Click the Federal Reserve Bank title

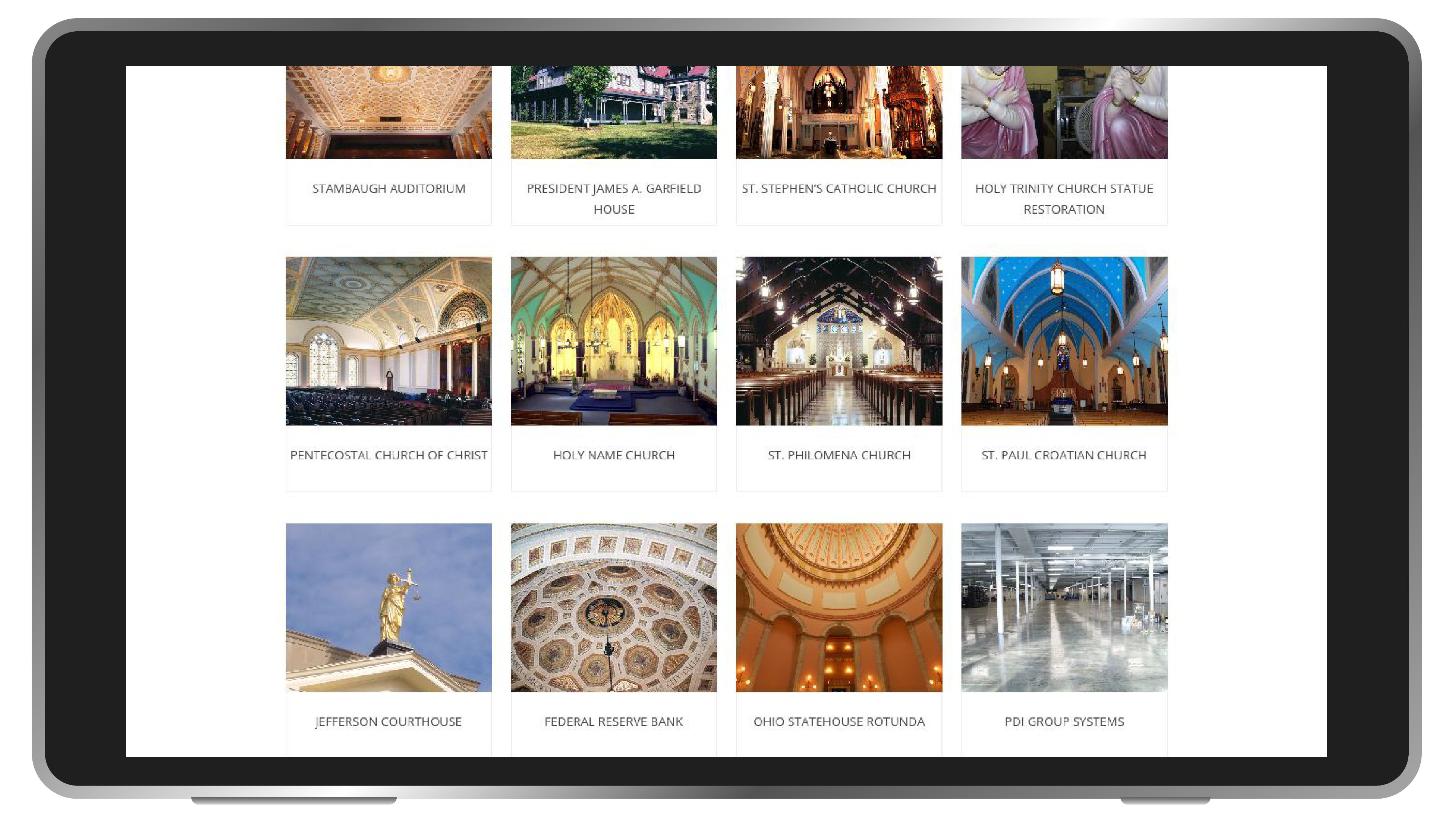pos(613,722)
